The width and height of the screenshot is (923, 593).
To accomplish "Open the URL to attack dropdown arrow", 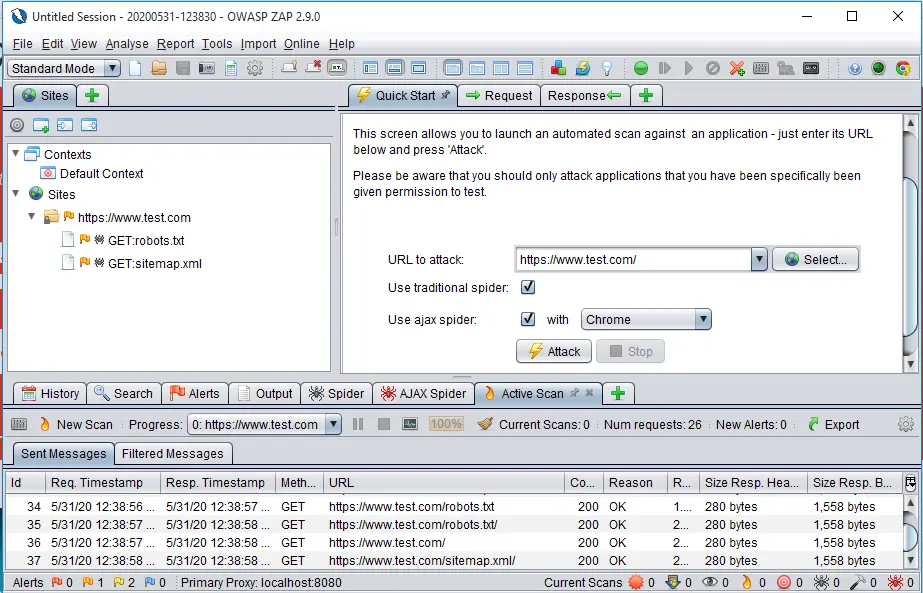I will [759, 259].
